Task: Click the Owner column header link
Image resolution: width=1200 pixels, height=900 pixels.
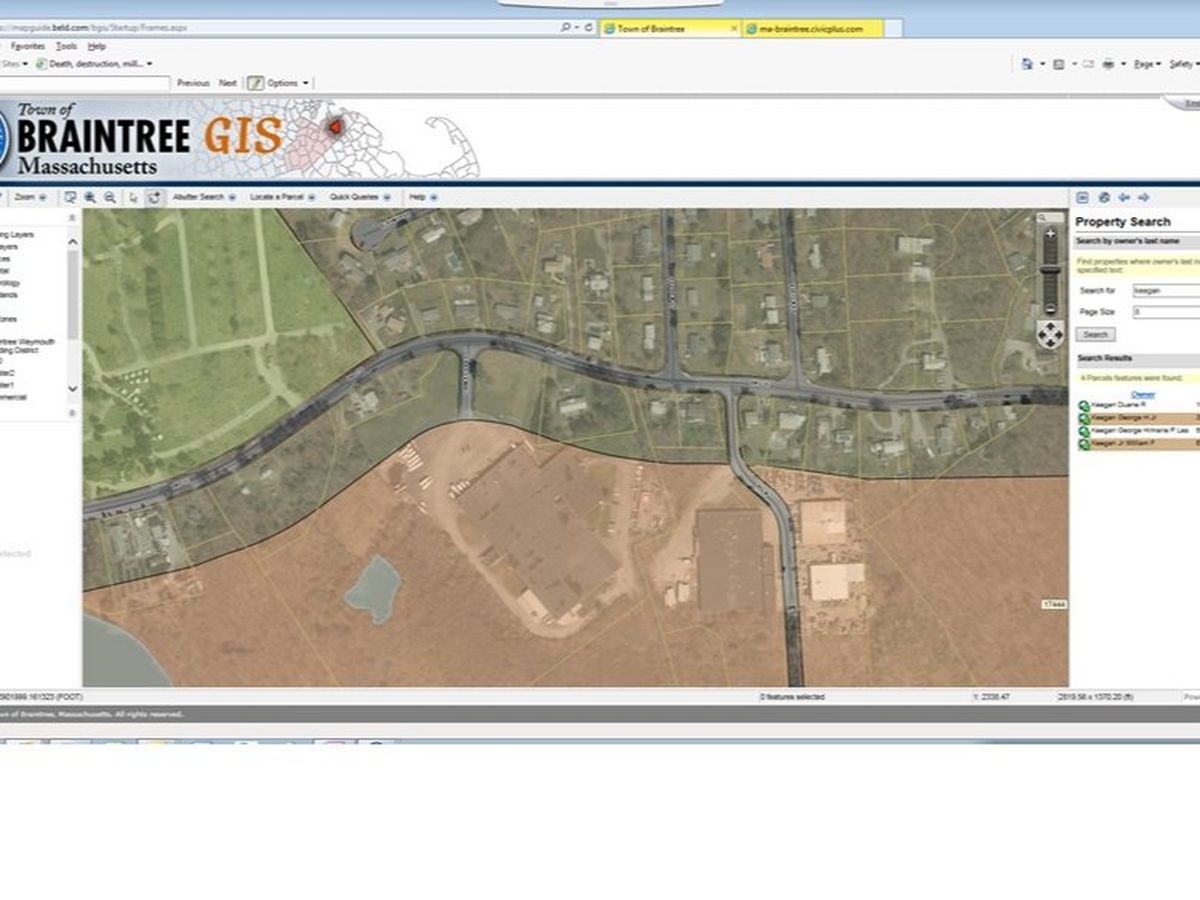Action: tap(1142, 394)
